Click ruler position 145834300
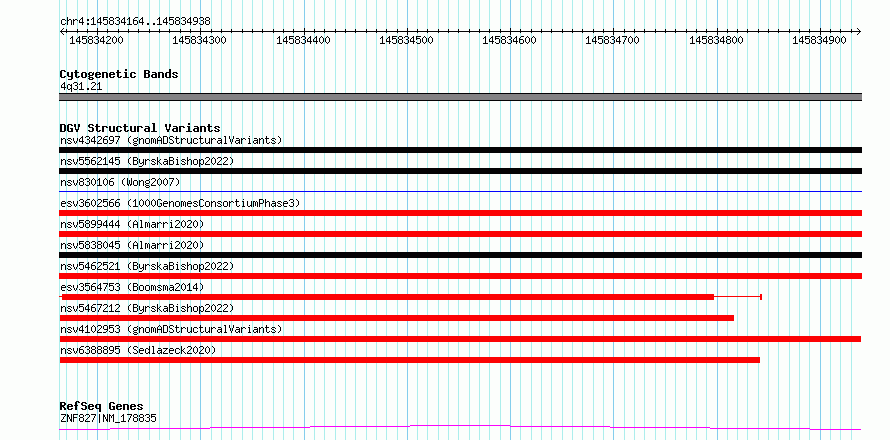890x440 pixels. point(199,40)
